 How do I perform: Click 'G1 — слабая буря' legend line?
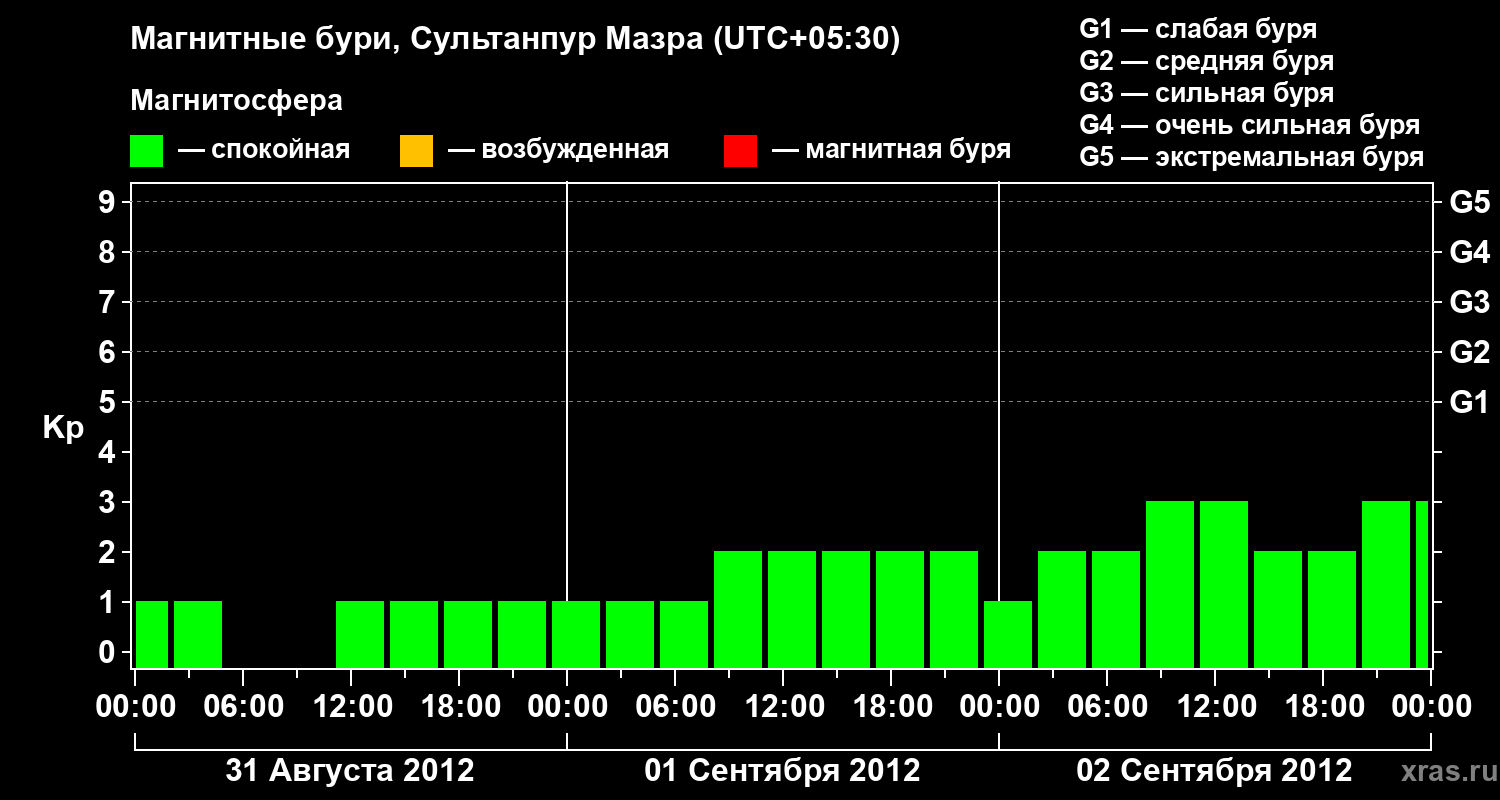(1198, 29)
